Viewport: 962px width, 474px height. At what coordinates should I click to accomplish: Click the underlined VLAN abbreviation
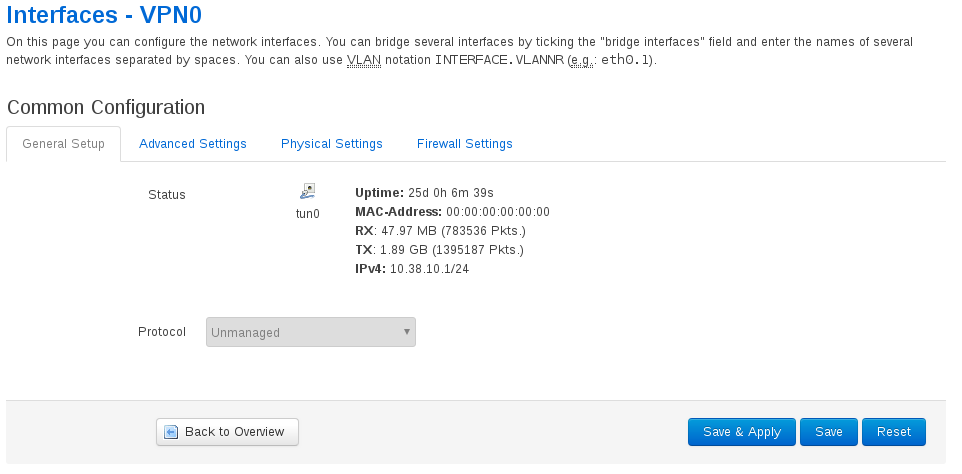363,60
